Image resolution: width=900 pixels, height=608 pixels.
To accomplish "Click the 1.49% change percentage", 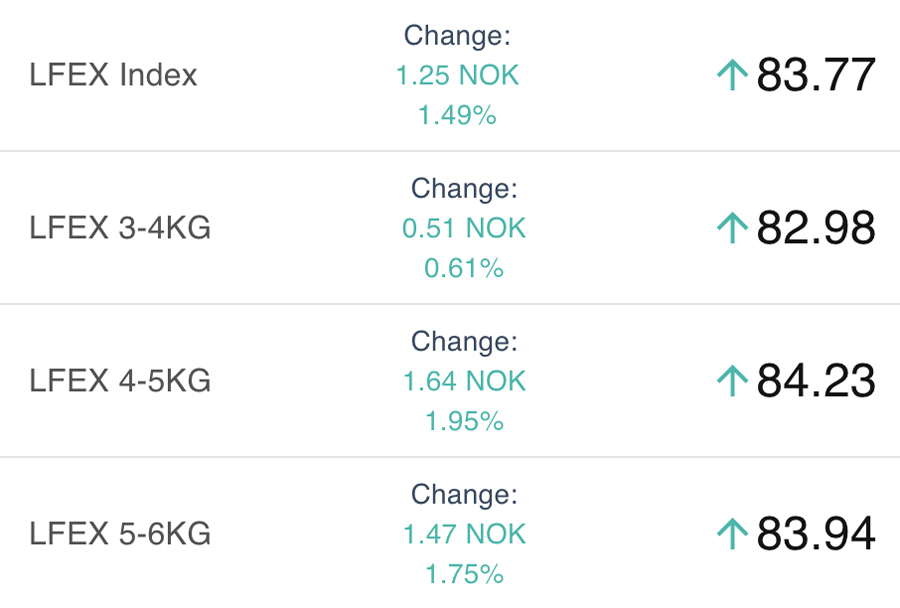I will (457, 115).
